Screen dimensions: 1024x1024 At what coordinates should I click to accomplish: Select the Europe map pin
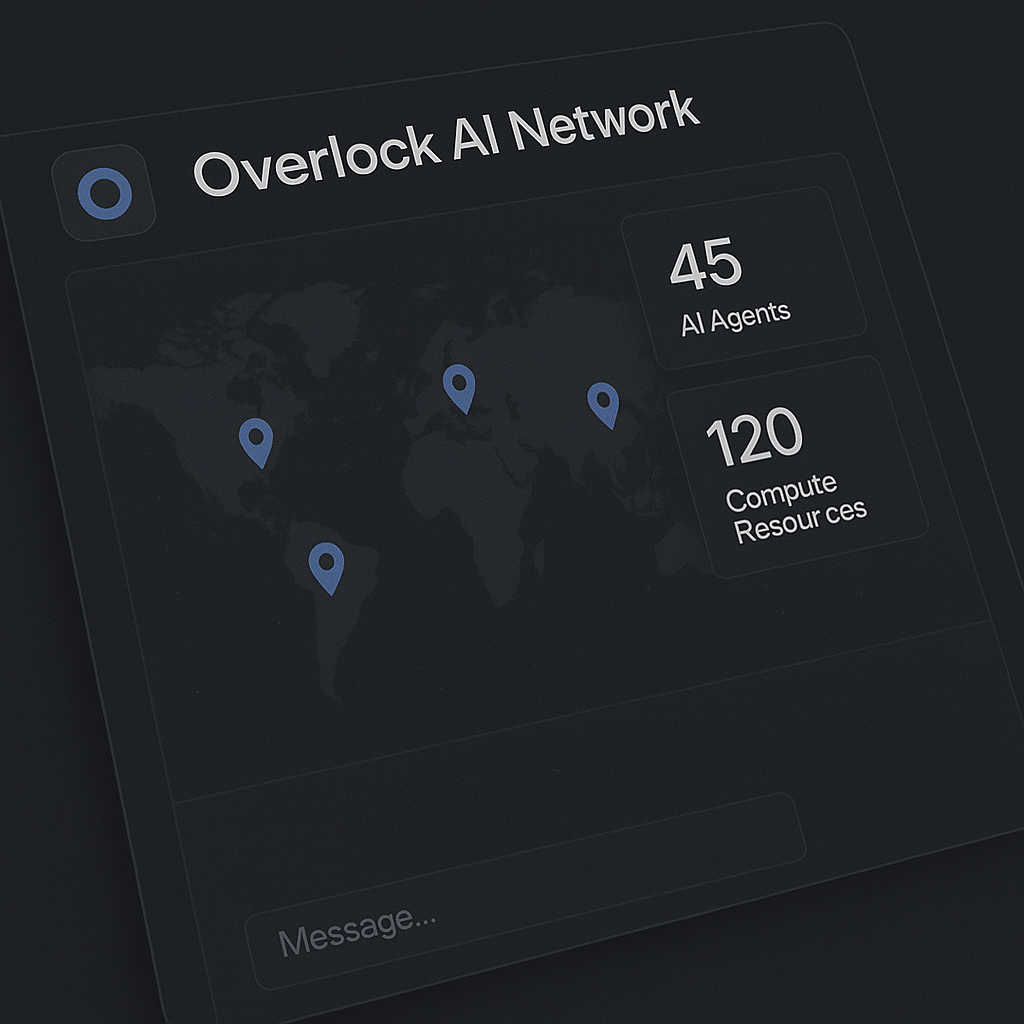point(458,386)
